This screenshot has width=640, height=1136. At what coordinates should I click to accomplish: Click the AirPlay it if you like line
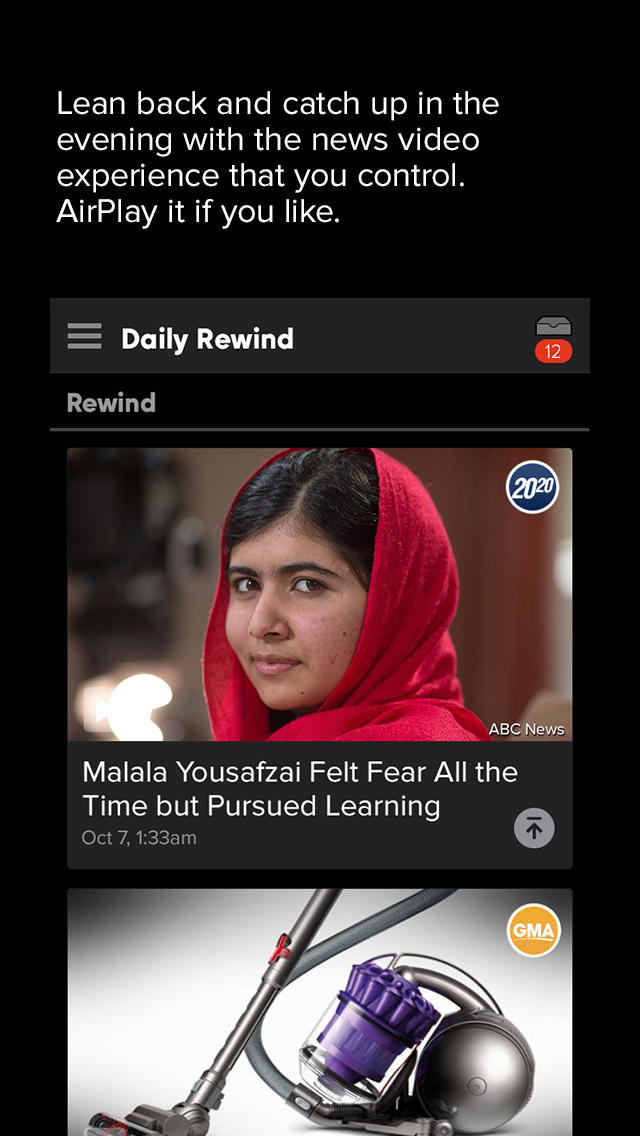pos(198,212)
